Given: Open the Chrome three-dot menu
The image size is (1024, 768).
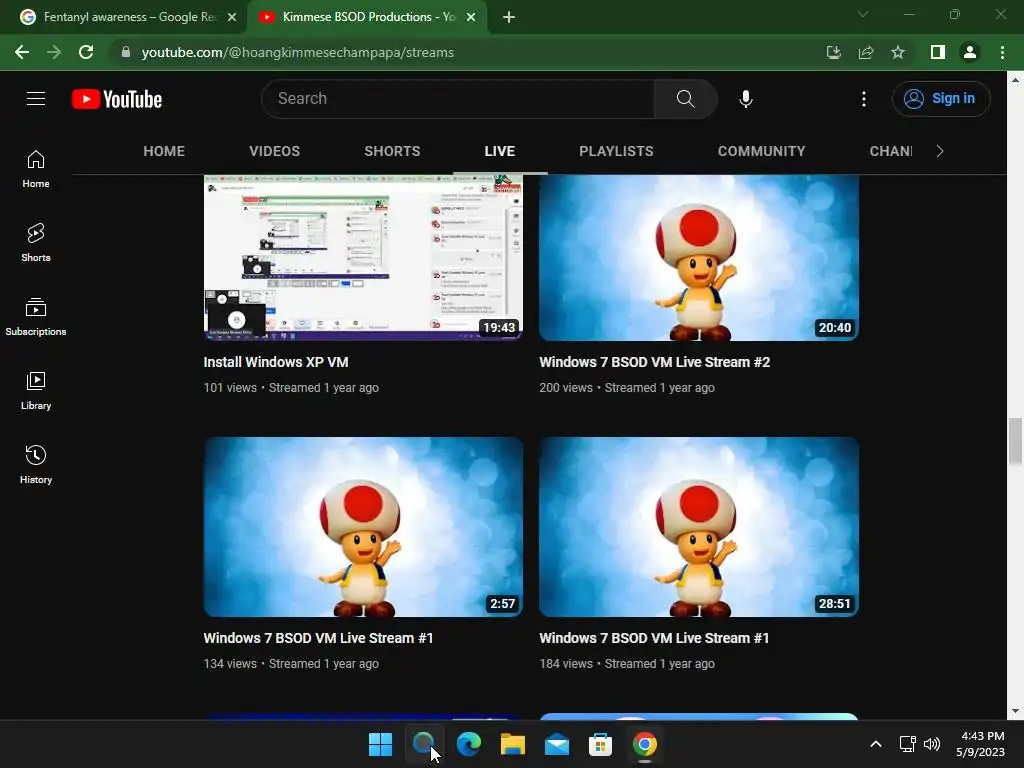Looking at the screenshot, I should pos(1002,52).
